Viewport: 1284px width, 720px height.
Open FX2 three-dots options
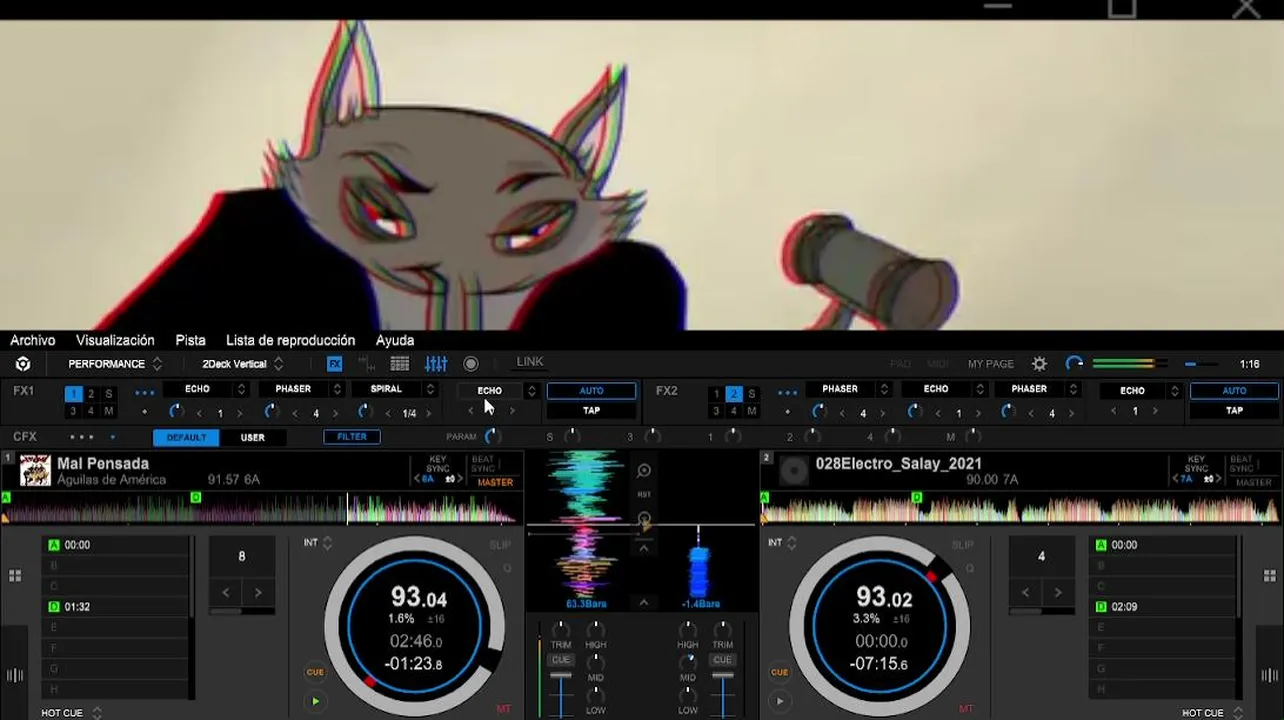[788, 393]
